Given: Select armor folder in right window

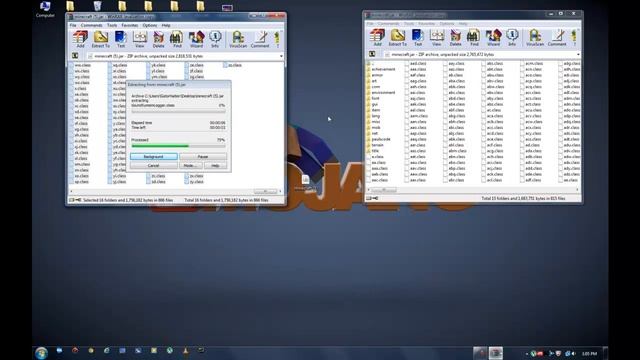Looking at the screenshot, I should [375, 75].
